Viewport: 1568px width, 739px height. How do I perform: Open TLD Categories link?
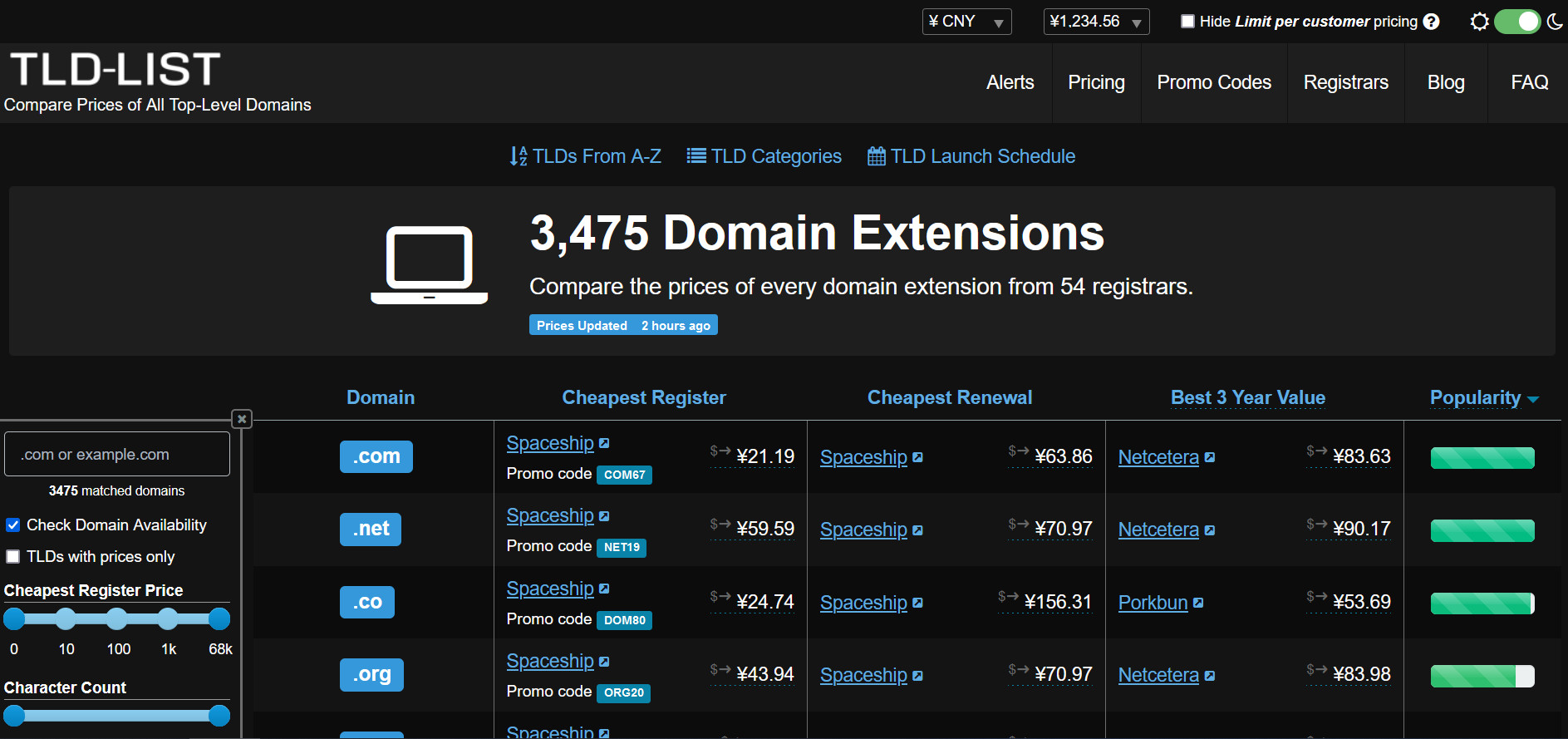point(764,156)
